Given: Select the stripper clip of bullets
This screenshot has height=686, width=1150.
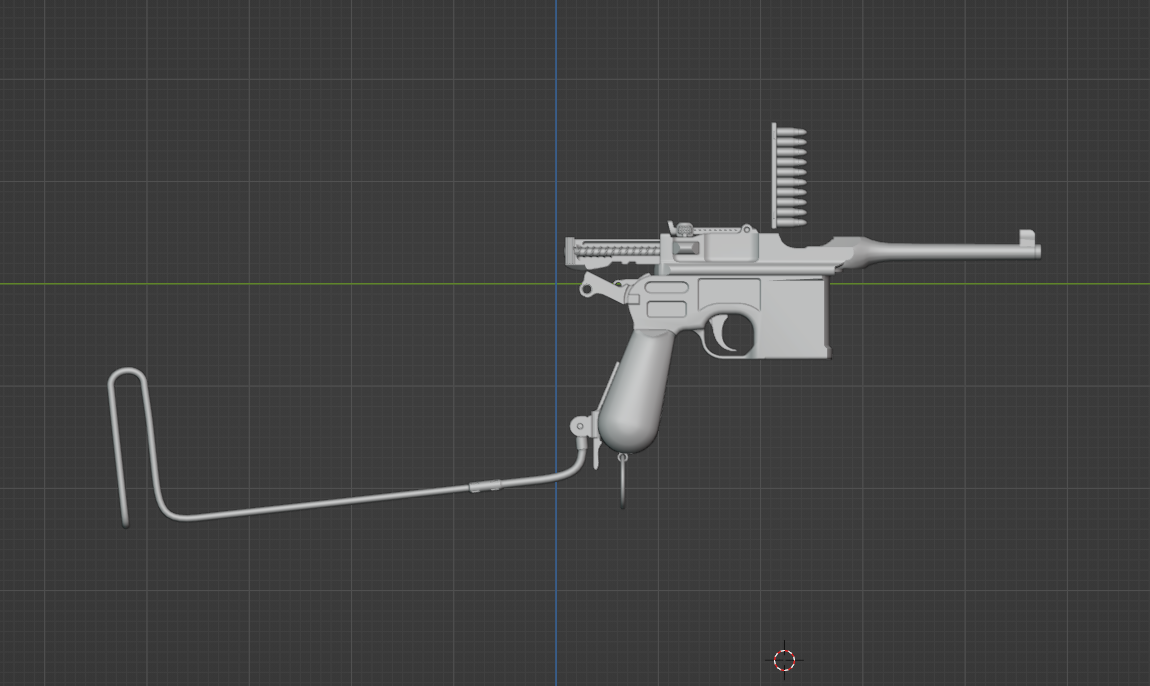Looking at the screenshot, I should (789, 176).
